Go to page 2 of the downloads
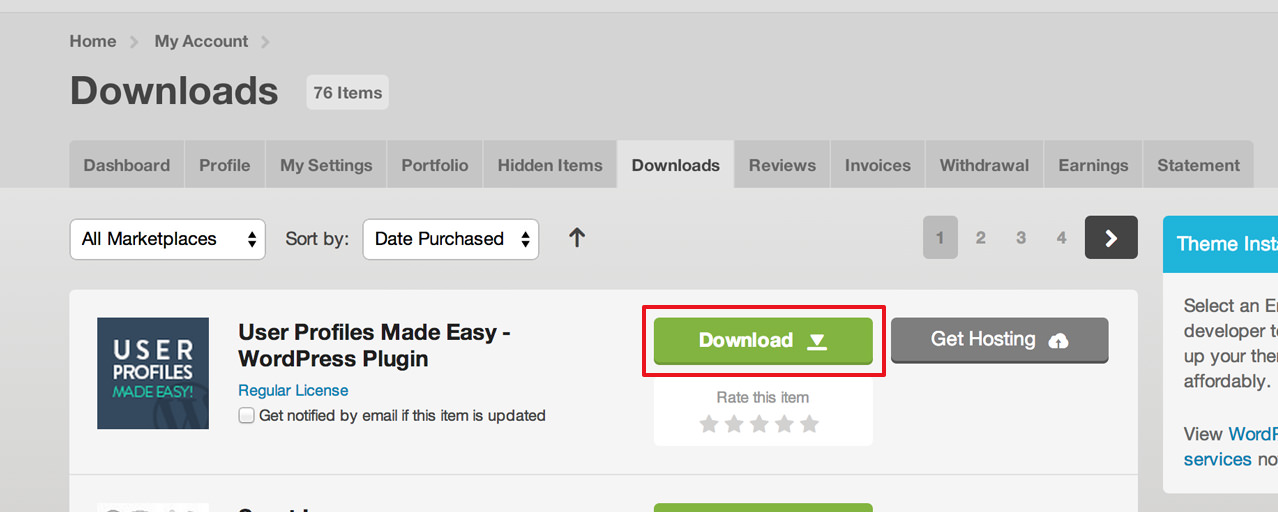This screenshot has width=1278, height=512. coord(981,238)
